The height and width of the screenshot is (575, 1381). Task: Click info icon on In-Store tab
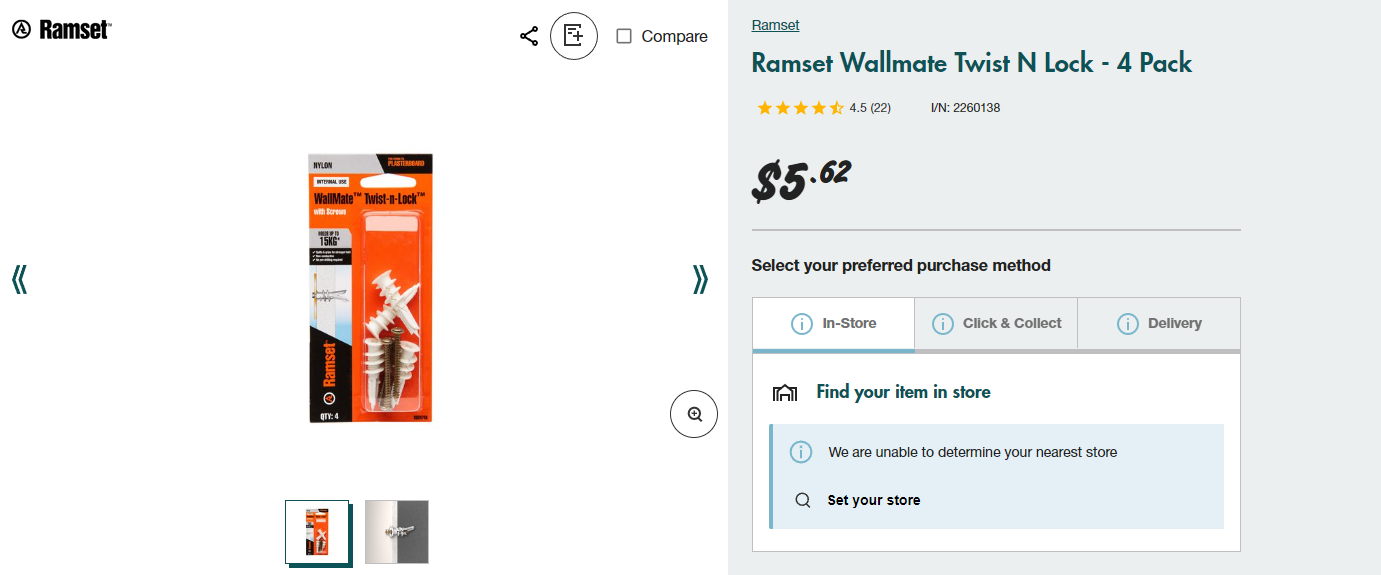(801, 324)
